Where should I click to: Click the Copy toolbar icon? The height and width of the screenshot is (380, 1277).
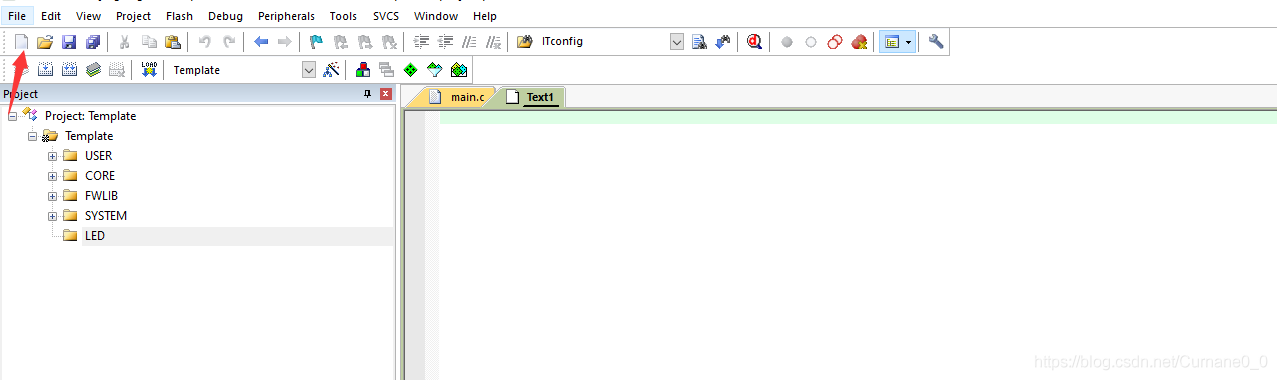click(x=149, y=42)
